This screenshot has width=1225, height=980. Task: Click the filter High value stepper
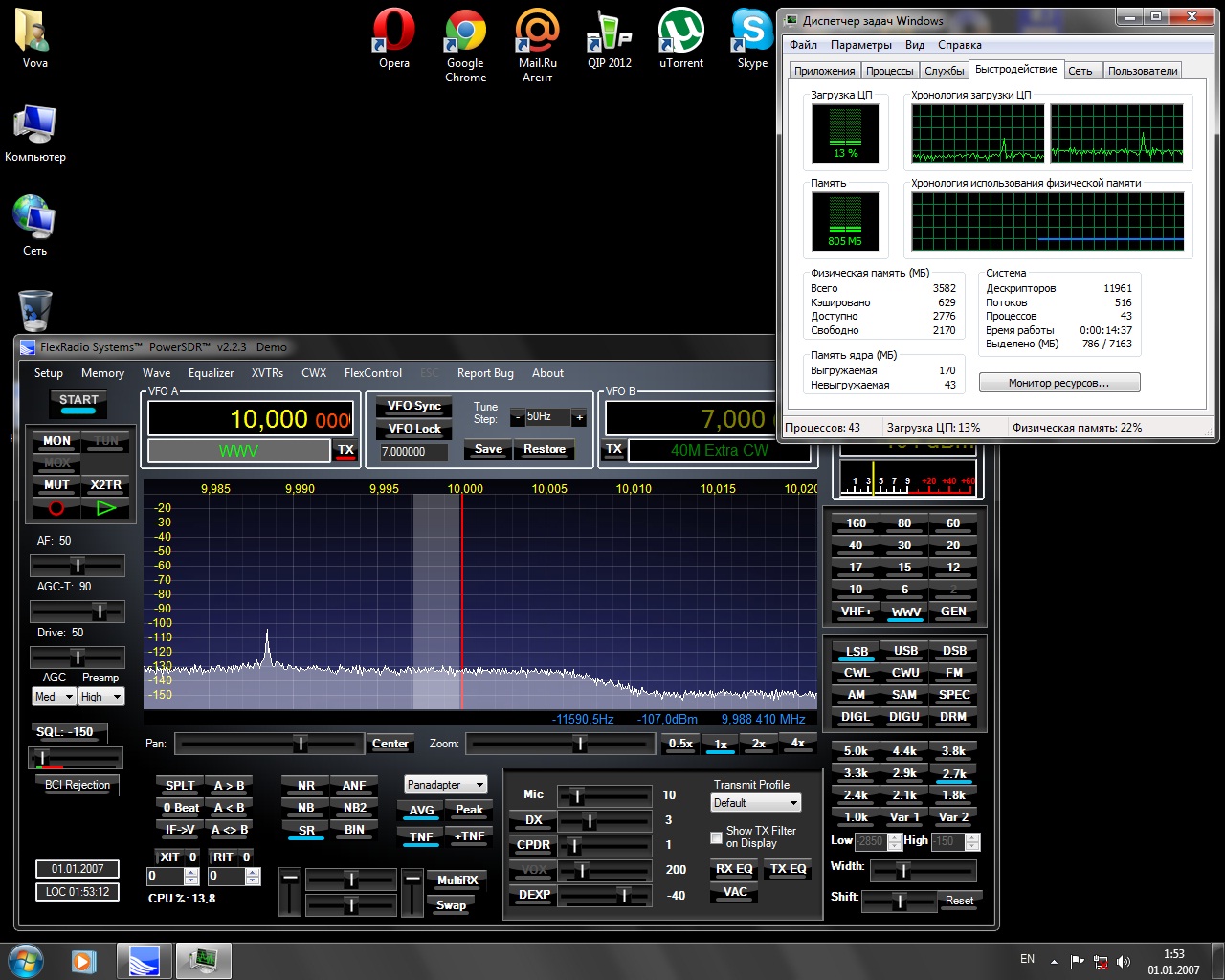click(x=972, y=842)
